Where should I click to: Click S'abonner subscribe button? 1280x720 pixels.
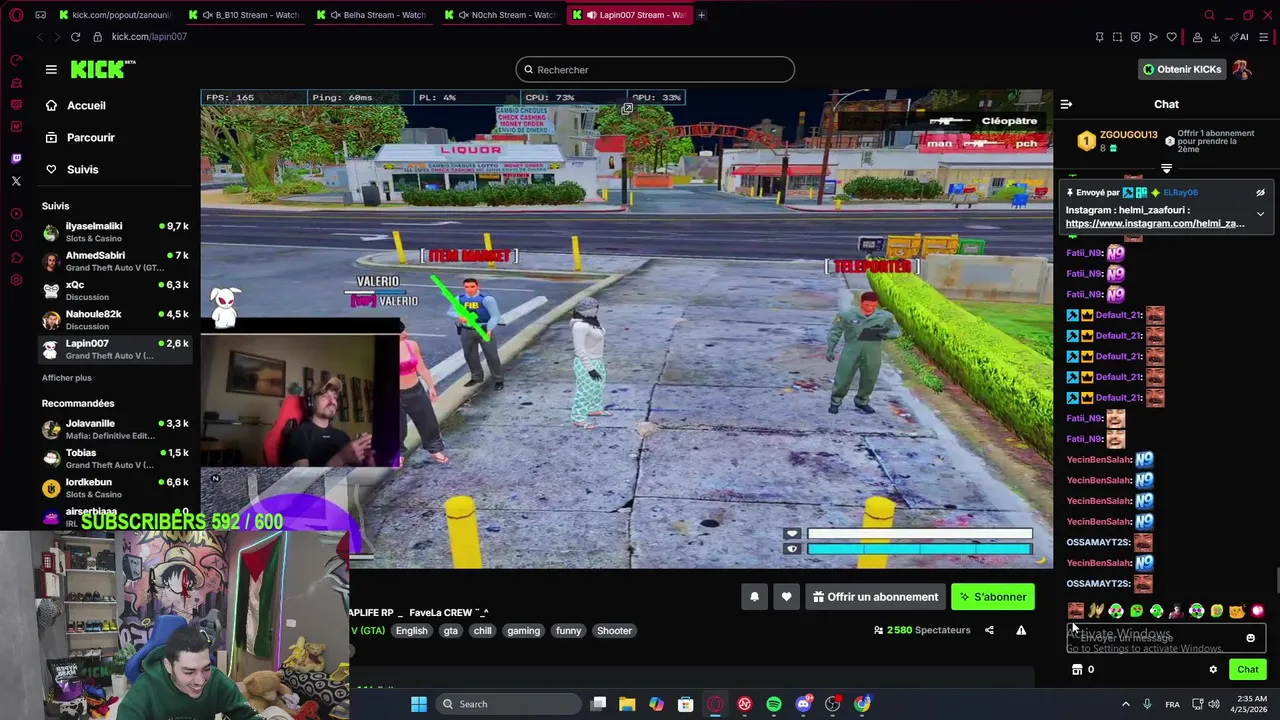click(993, 597)
